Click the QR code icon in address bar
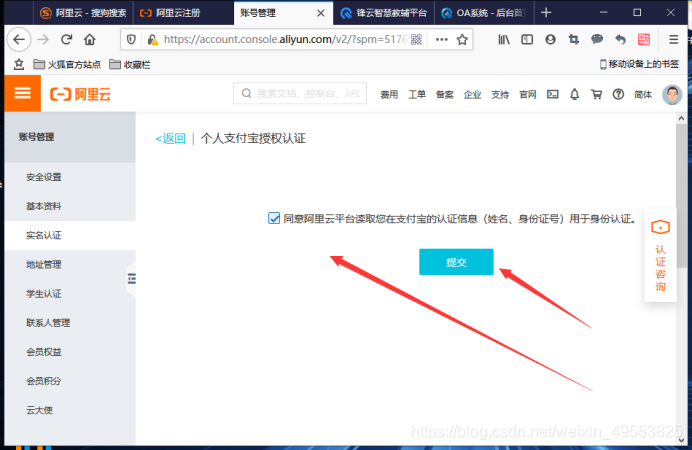This screenshot has height=450, width=692. point(416,40)
